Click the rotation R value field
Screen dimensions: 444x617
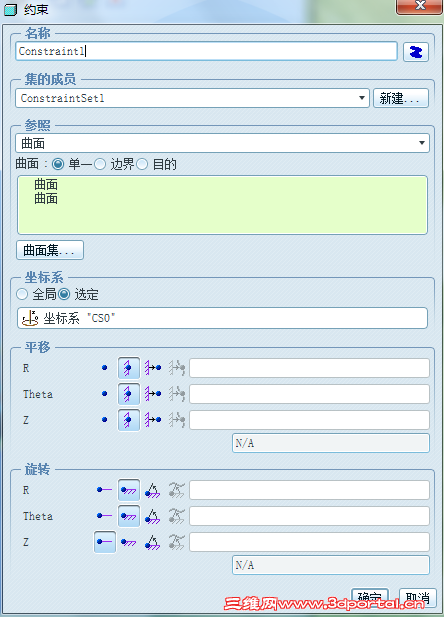309,490
